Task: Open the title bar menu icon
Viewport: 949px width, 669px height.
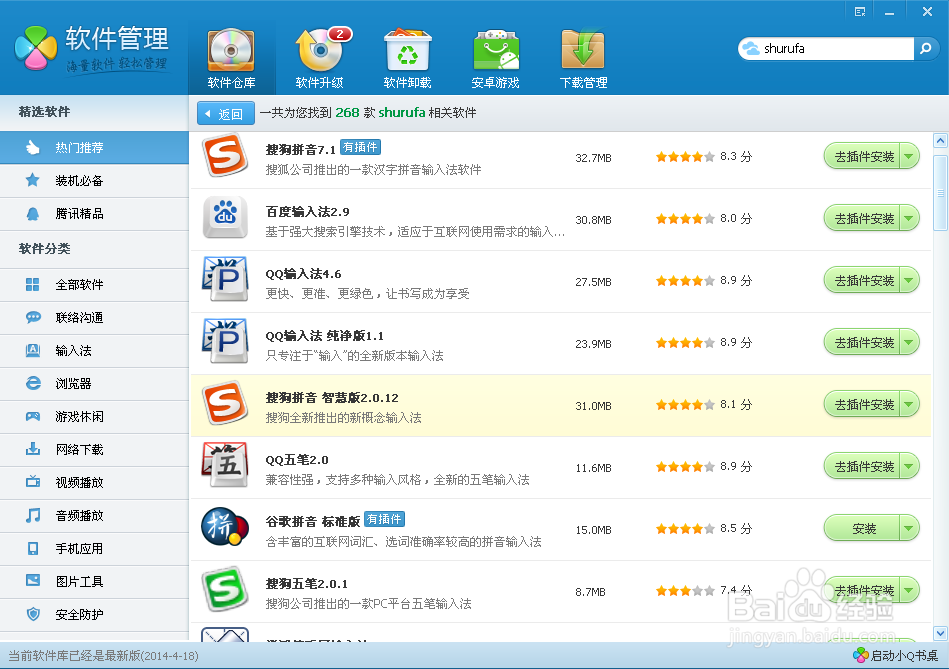Action: point(859,12)
